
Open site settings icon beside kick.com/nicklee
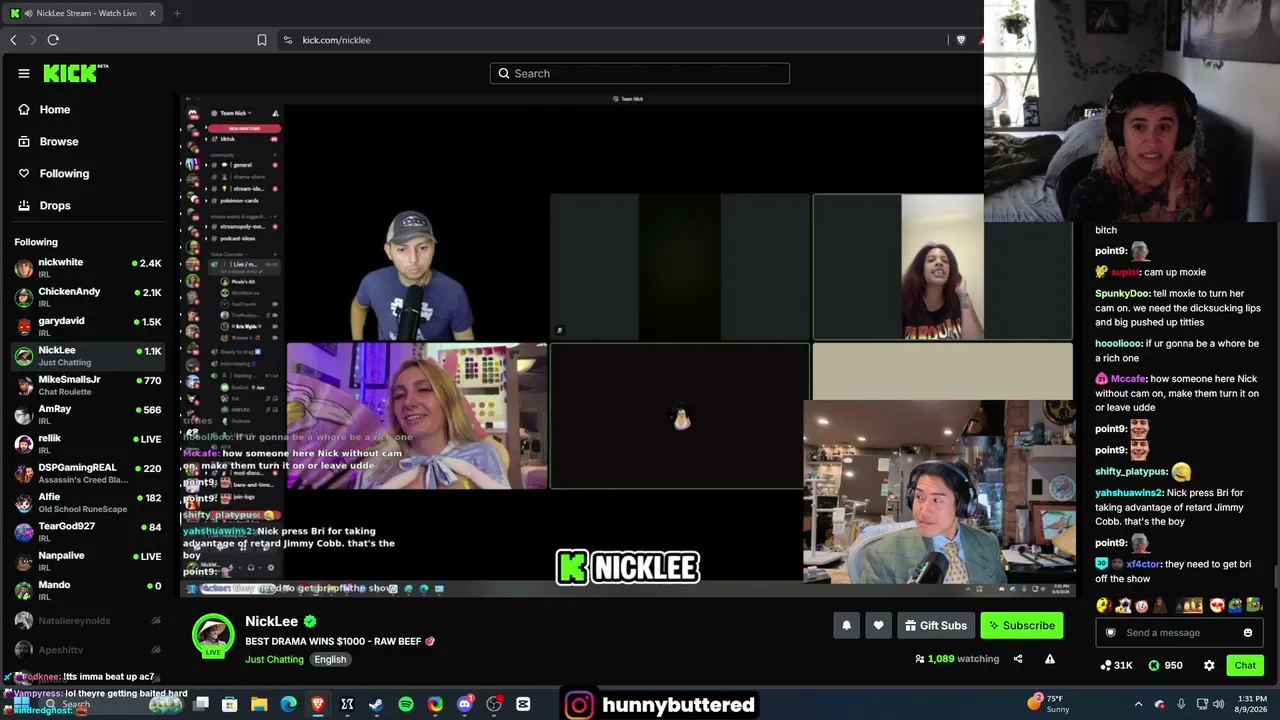click(288, 40)
